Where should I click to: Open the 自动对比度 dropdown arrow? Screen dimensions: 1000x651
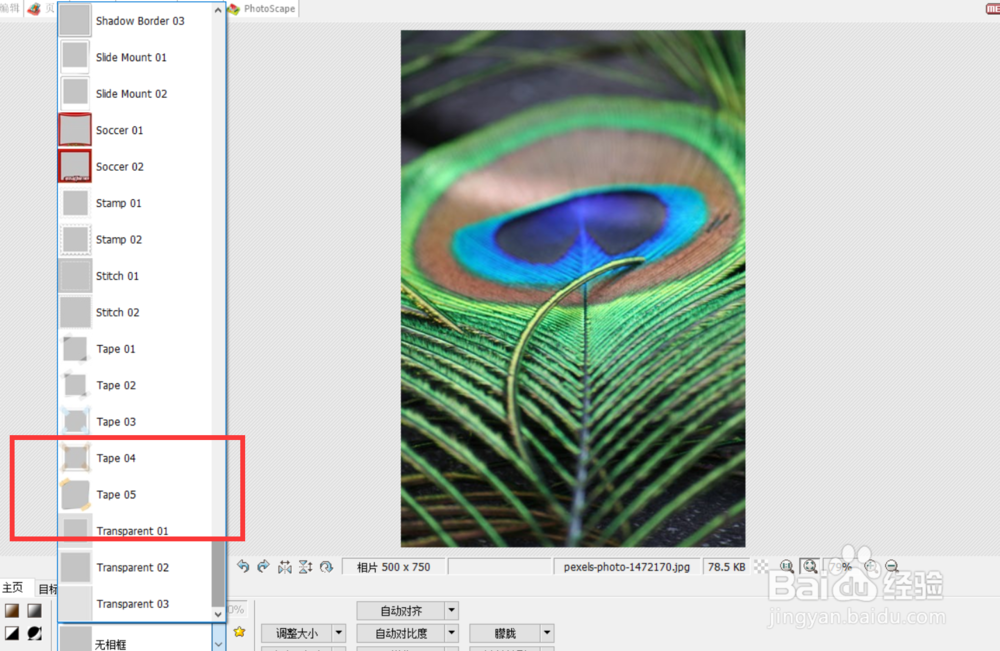(x=452, y=633)
